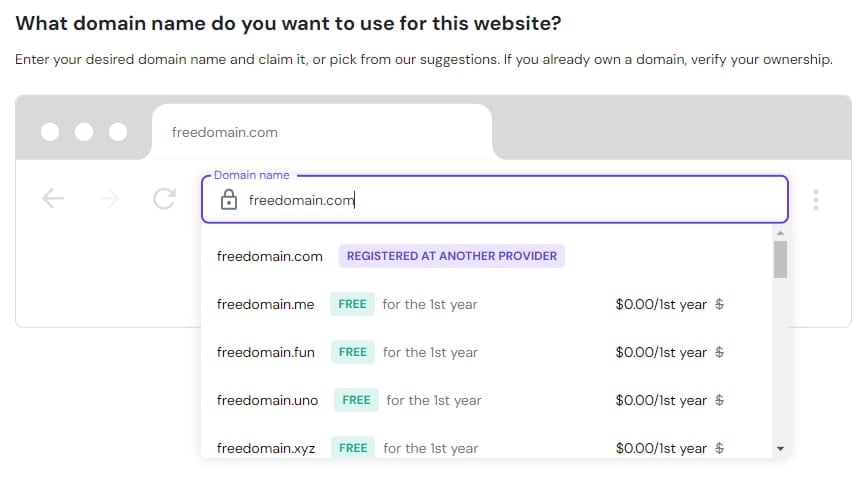The height and width of the screenshot is (496, 862).
Task: Click the Registered at Another Provider badge
Action: point(452,256)
